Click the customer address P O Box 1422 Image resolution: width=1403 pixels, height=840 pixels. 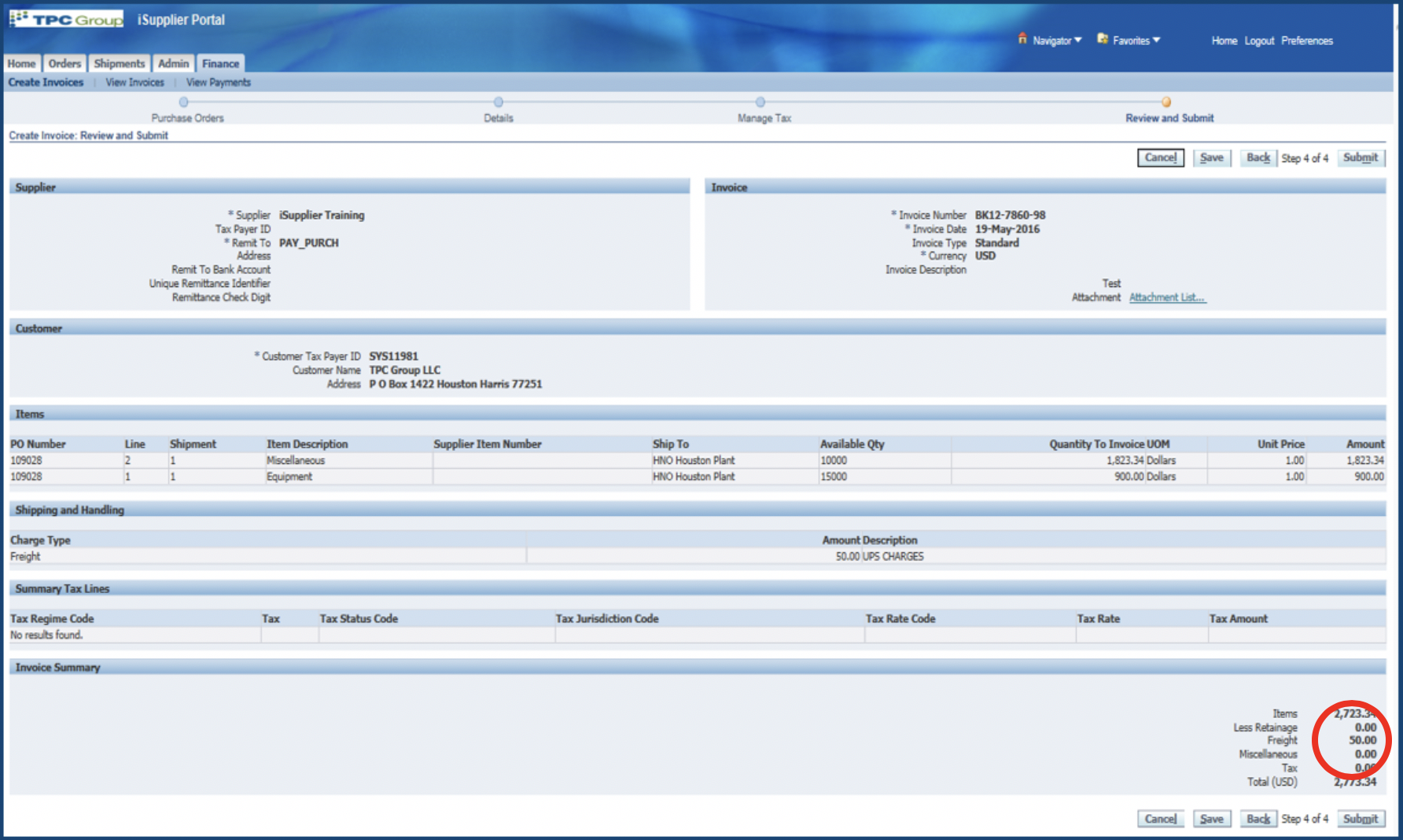455,385
